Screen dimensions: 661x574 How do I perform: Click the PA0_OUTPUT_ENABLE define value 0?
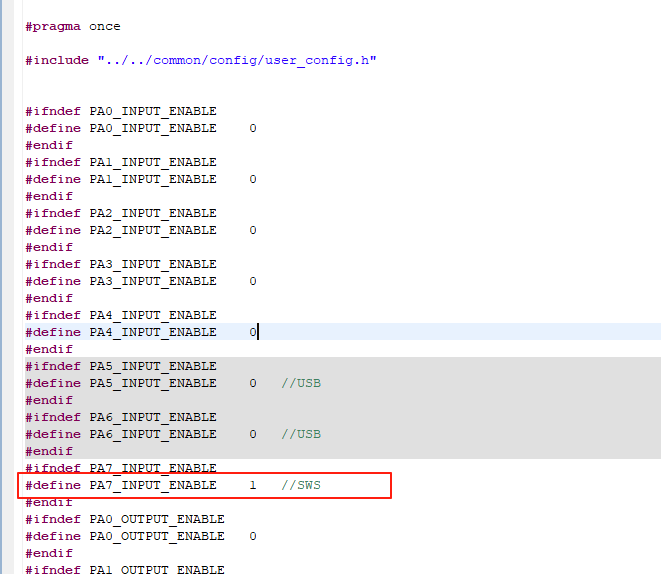tap(253, 536)
